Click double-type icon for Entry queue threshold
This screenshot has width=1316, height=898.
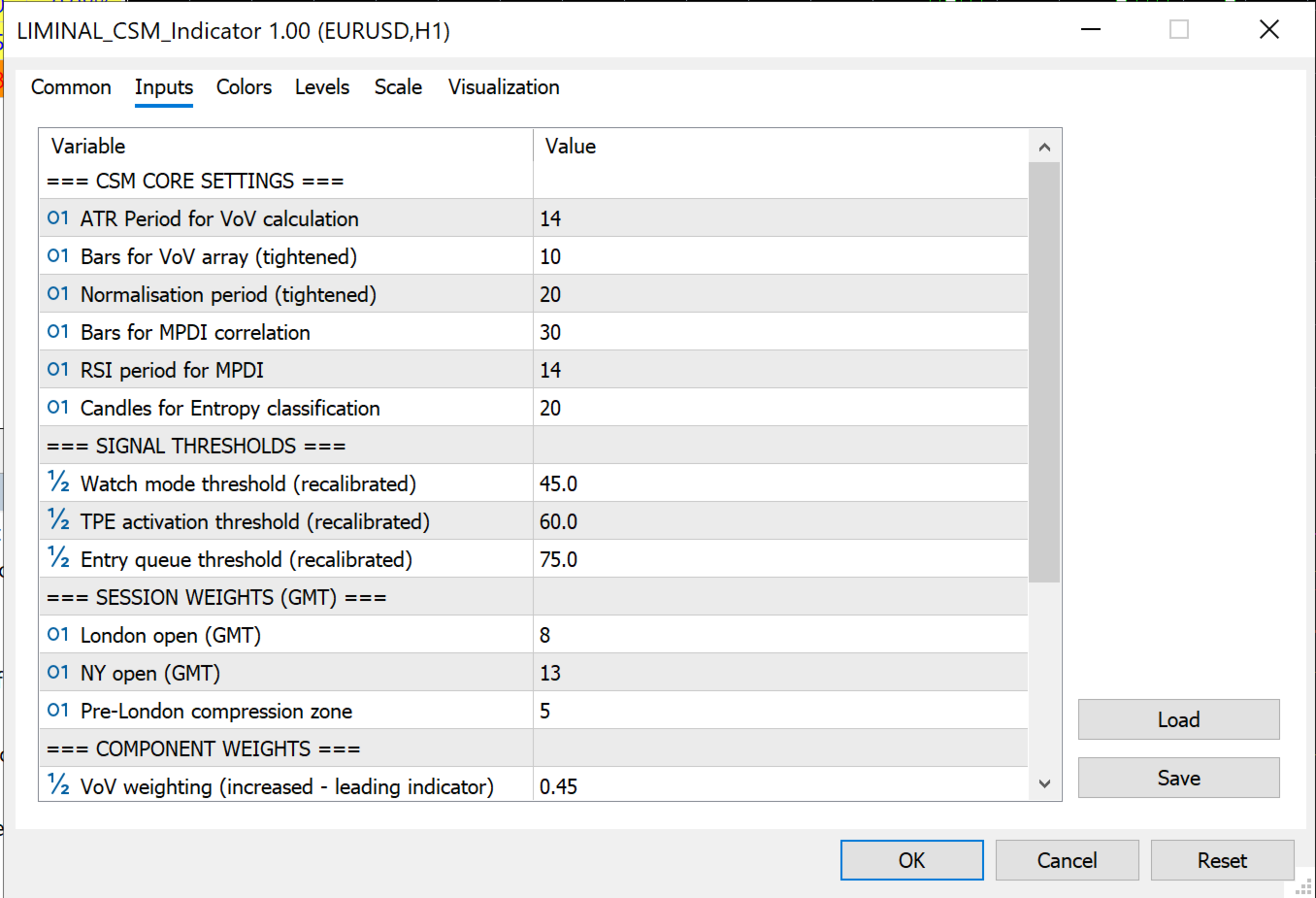(58, 558)
